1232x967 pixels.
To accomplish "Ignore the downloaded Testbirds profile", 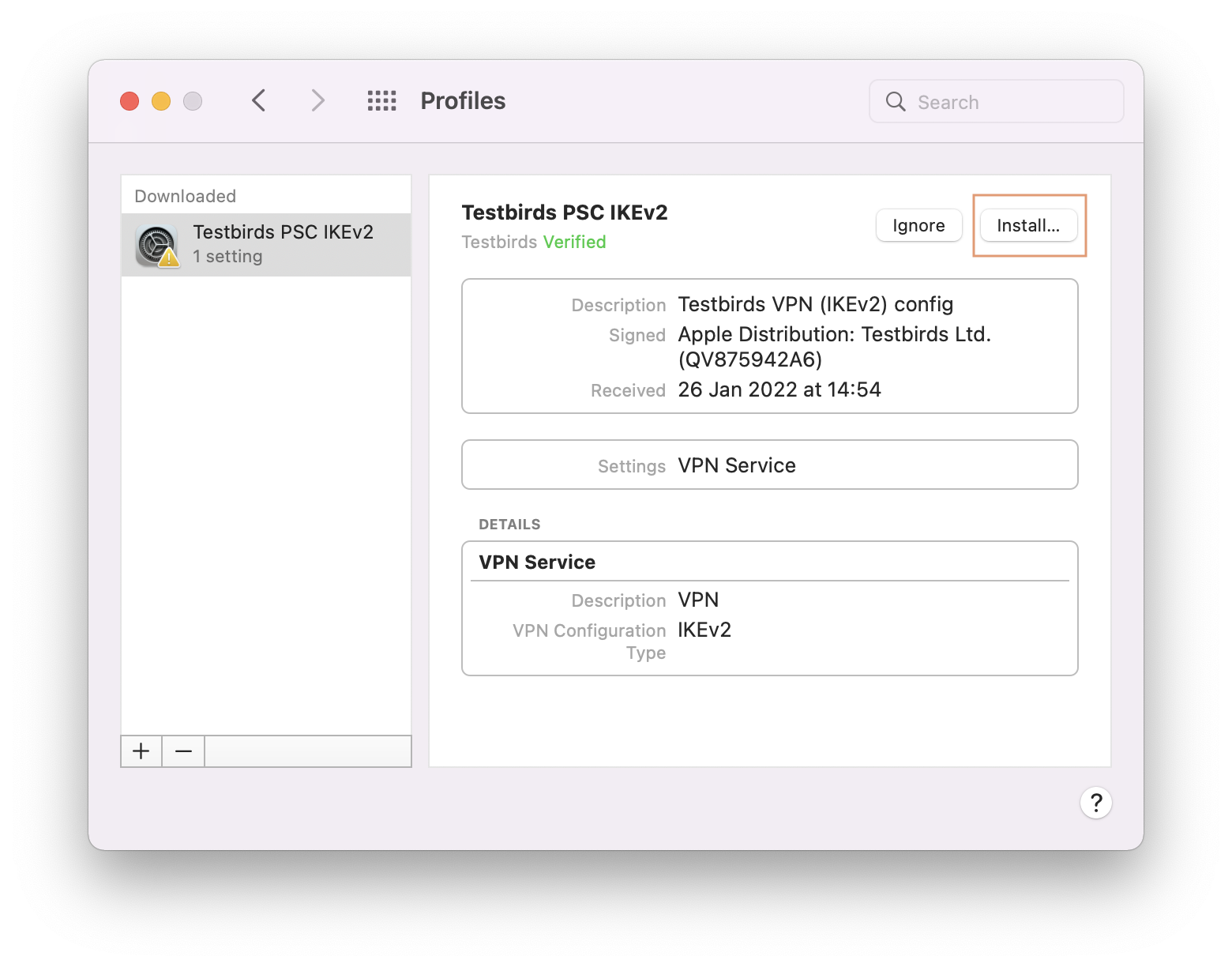I will (918, 226).
